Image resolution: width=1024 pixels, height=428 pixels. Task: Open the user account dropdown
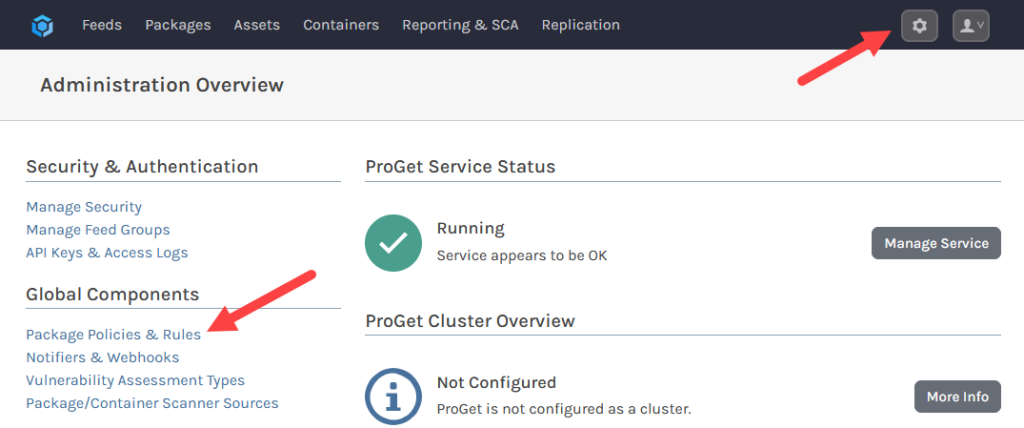[x=970, y=26]
